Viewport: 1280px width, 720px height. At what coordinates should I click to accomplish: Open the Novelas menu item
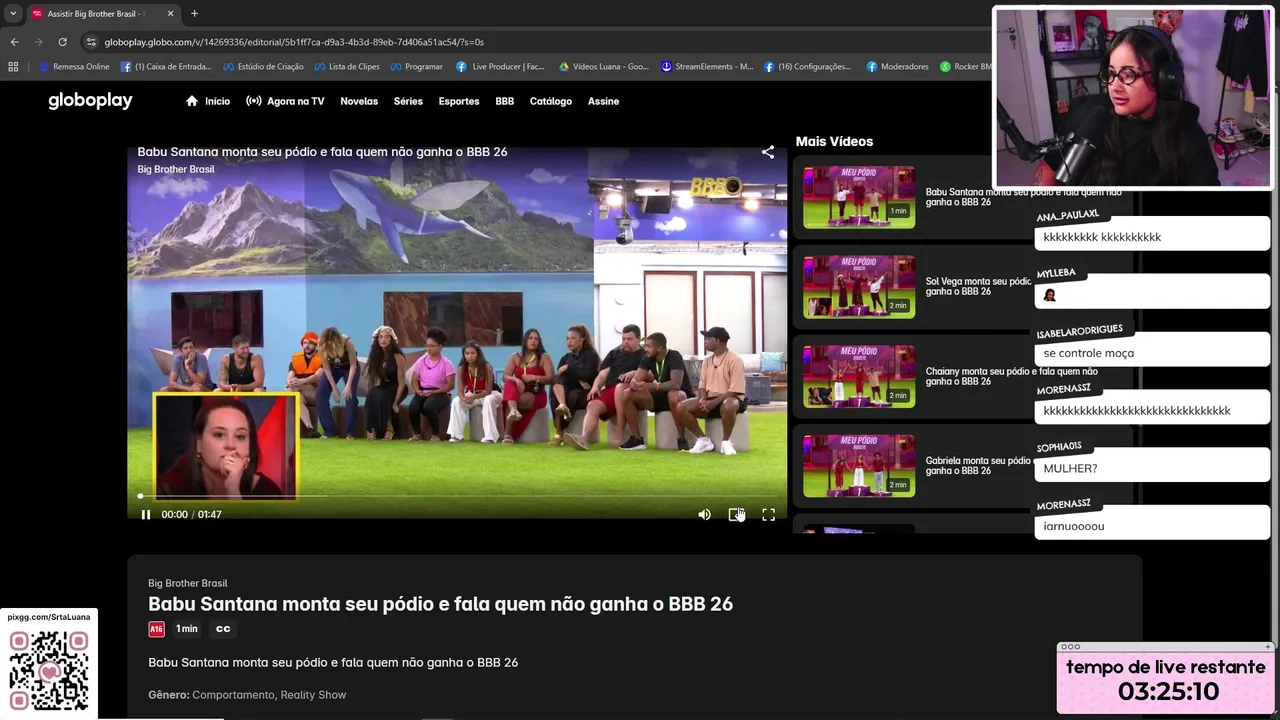tap(359, 101)
